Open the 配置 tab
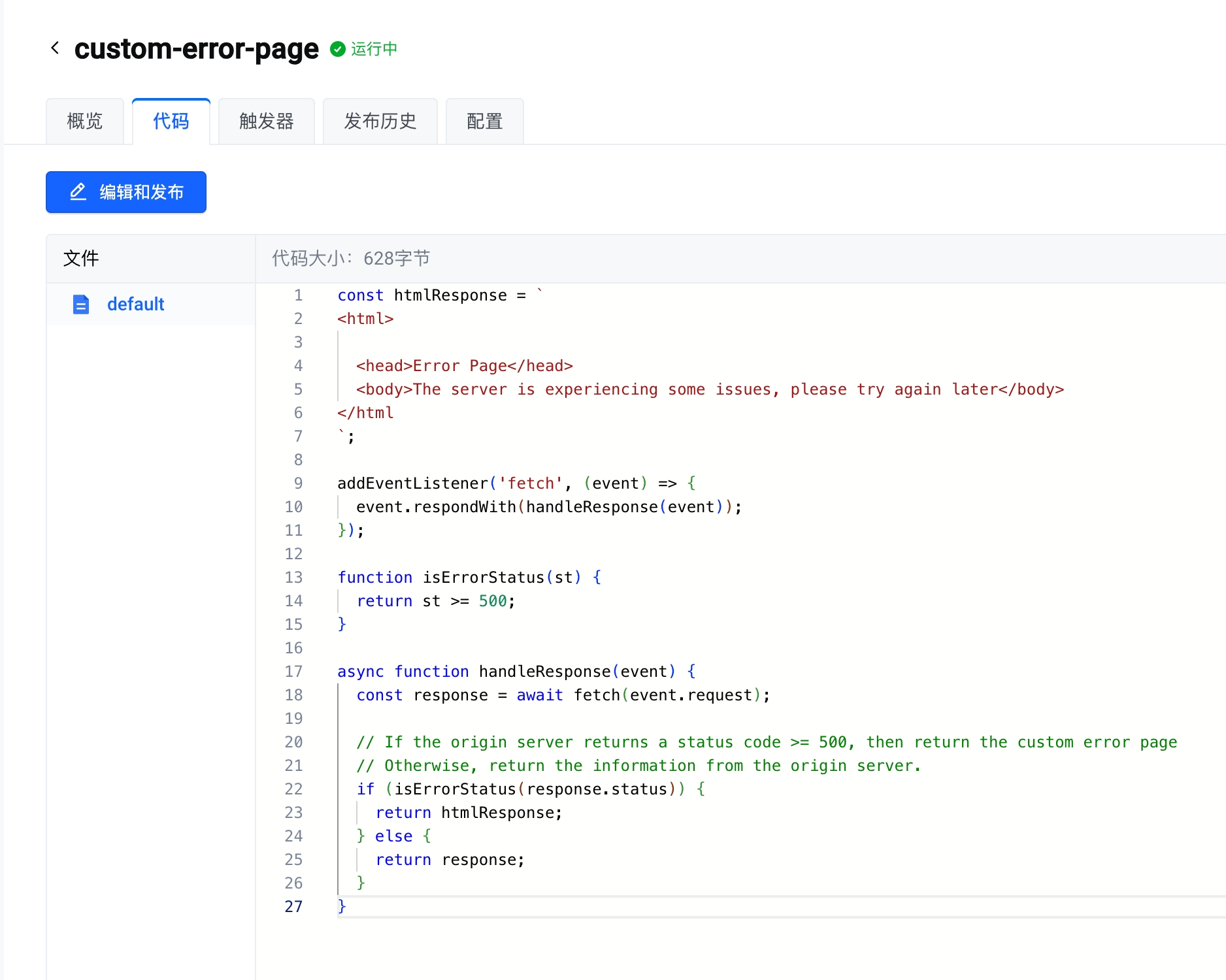1226x980 pixels. (485, 122)
